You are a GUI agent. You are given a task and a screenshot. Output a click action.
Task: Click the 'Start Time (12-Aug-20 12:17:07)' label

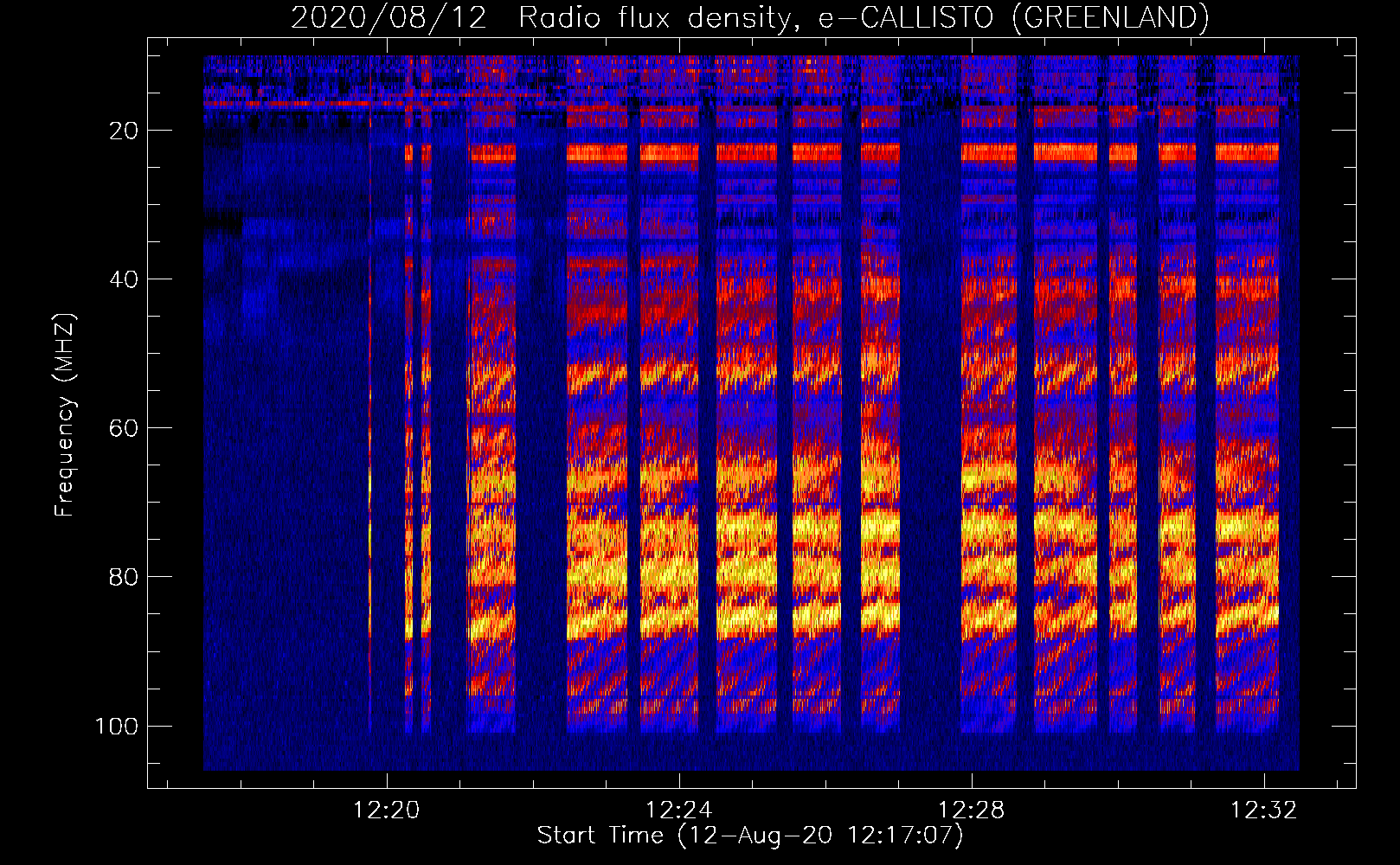[x=750, y=836]
